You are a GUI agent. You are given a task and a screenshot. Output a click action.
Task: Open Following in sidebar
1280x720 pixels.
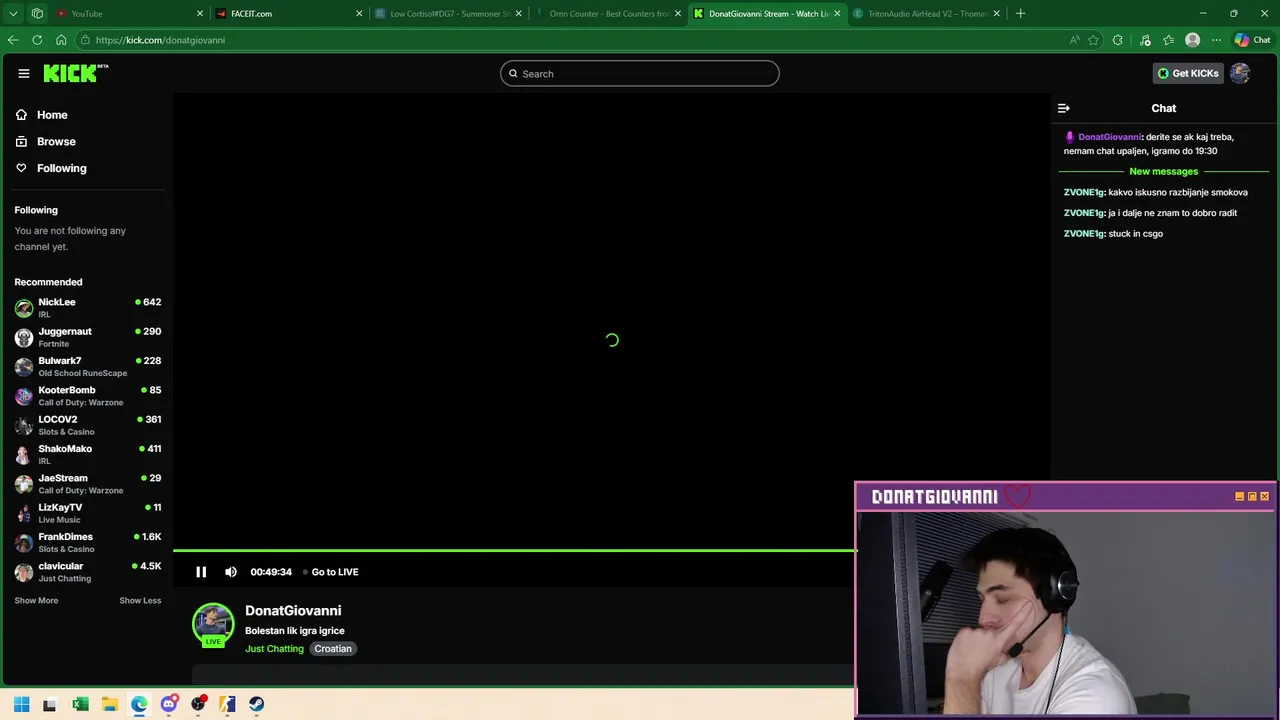pos(61,168)
